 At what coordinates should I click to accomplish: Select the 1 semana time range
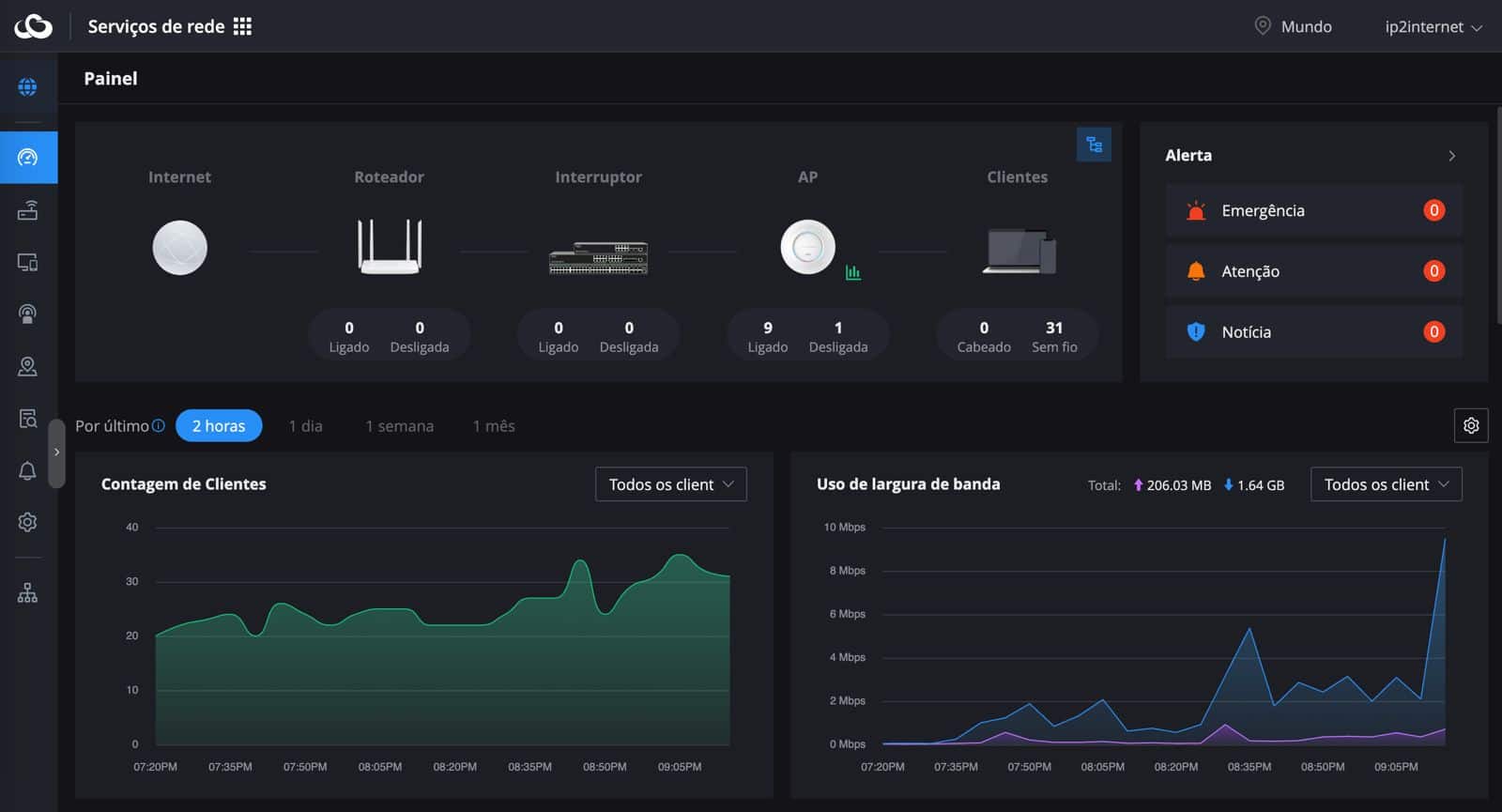point(400,426)
